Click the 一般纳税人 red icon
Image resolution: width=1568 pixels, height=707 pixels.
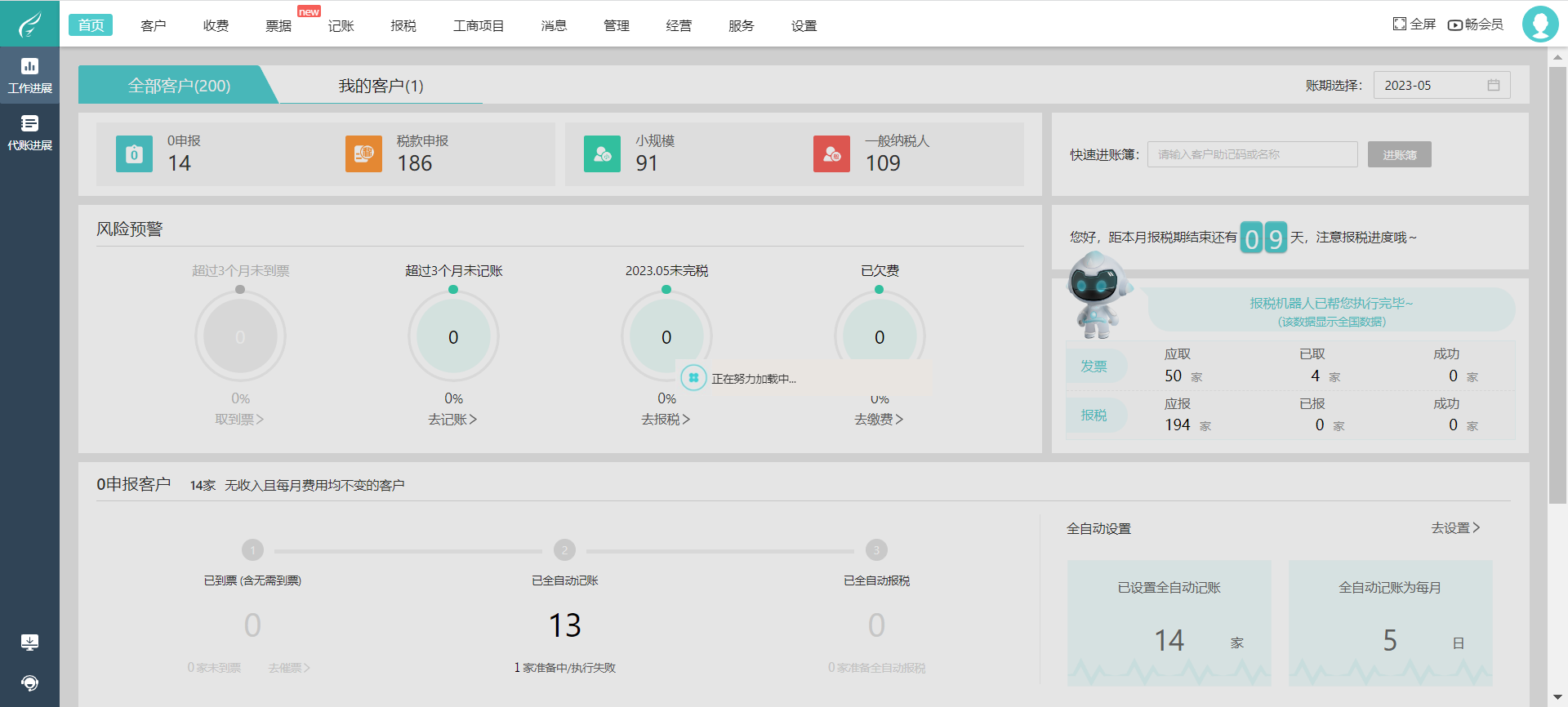click(x=831, y=153)
